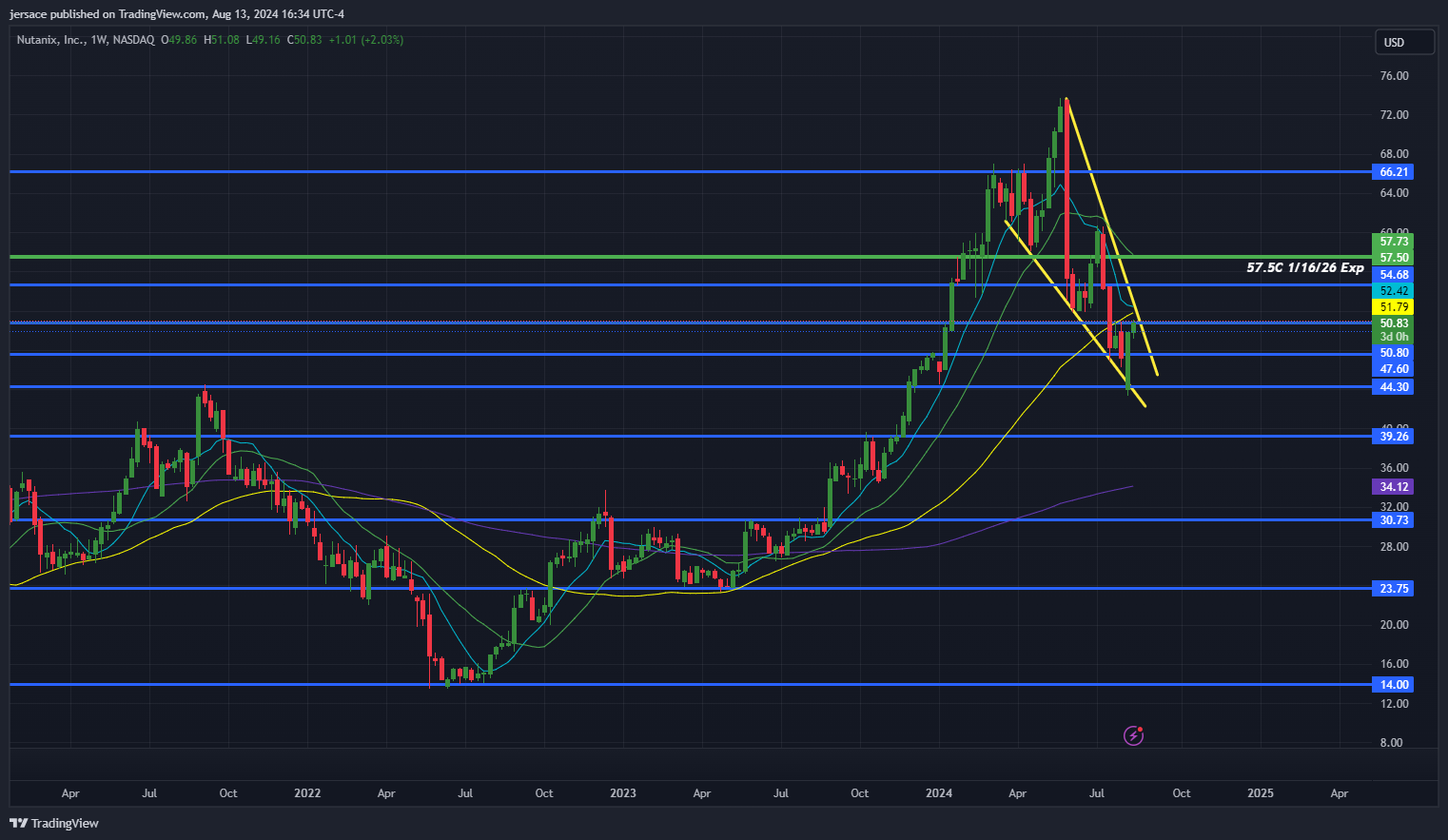Select the 14.00 blue price label
1448x840 pixels.
tap(1394, 685)
